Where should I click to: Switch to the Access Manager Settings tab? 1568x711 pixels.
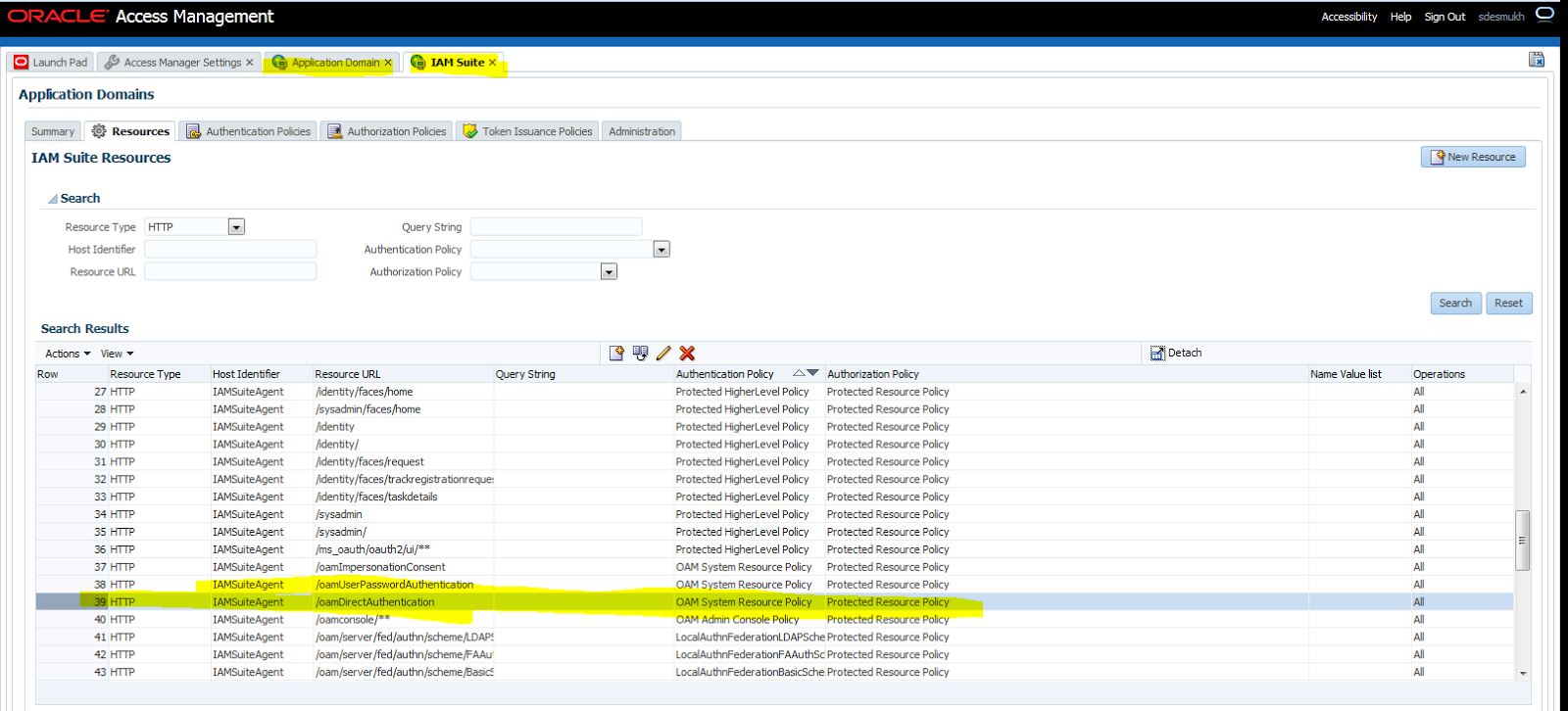[x=179, y=63]
